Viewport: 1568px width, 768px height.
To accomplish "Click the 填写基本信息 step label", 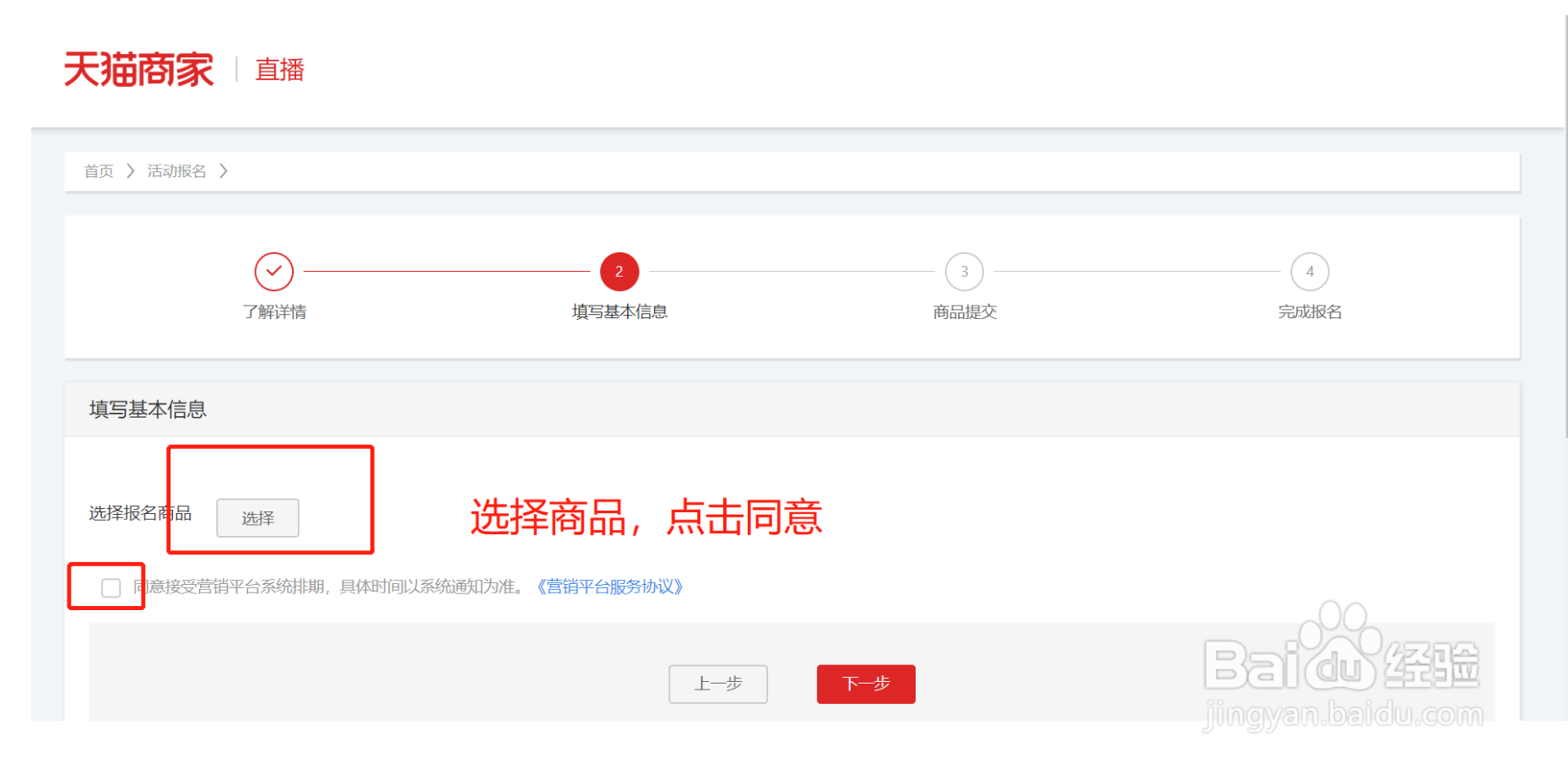I will pyautogui.click(x=619, y=312).
